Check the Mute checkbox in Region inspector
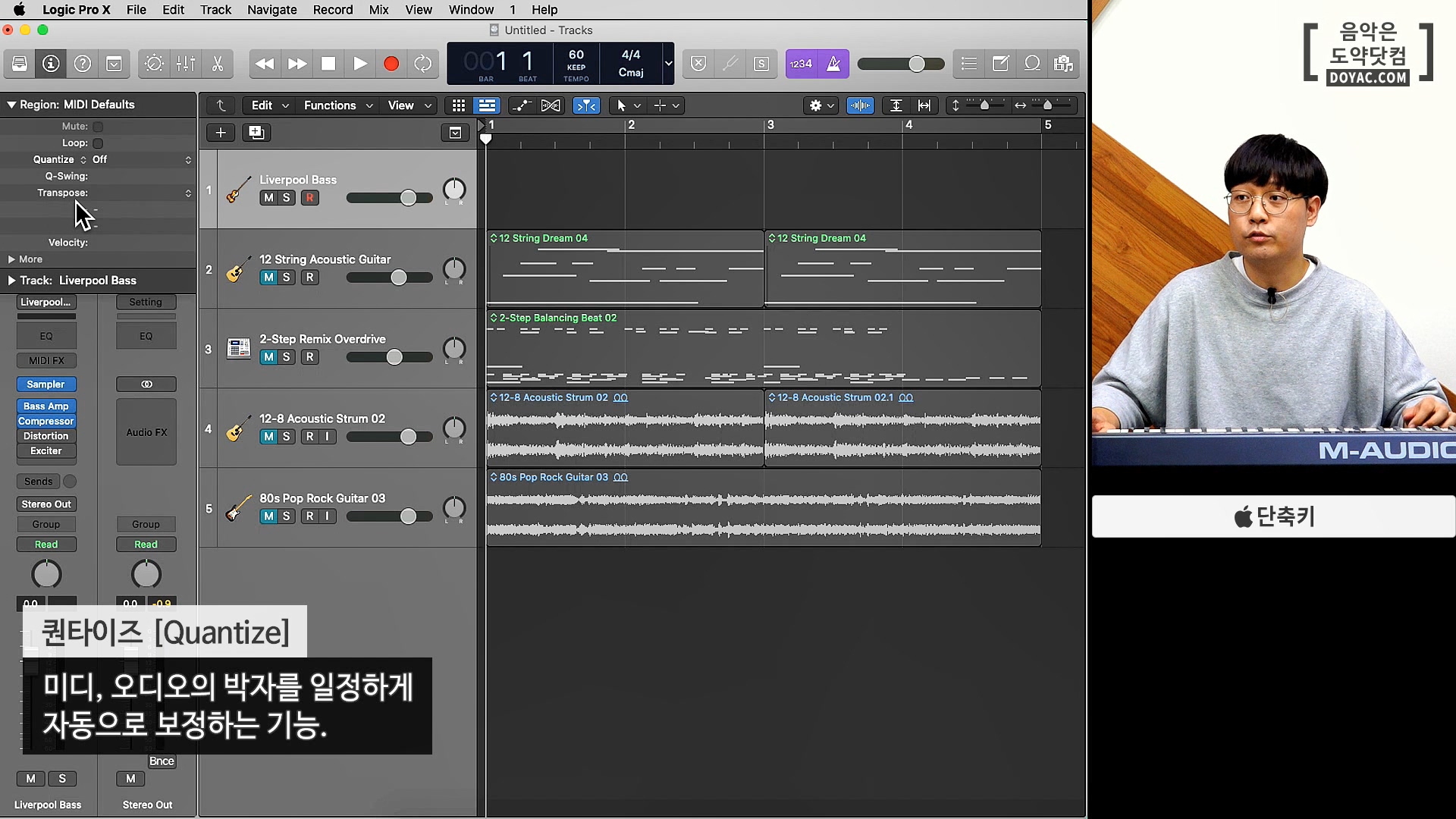 coord(98,127)
